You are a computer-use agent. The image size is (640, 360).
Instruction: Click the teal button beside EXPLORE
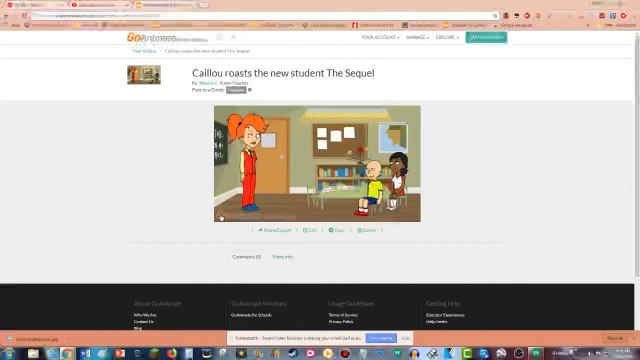[486, 37]
